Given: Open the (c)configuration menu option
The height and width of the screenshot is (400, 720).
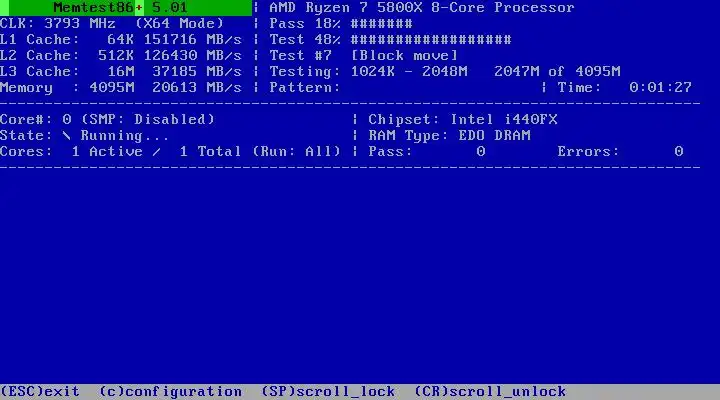Looking at the screenshot, I should click(170, 392).
